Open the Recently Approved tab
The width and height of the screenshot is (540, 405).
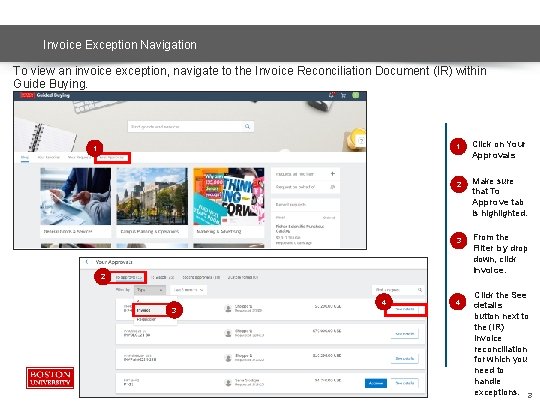click(x=201, y=277)
